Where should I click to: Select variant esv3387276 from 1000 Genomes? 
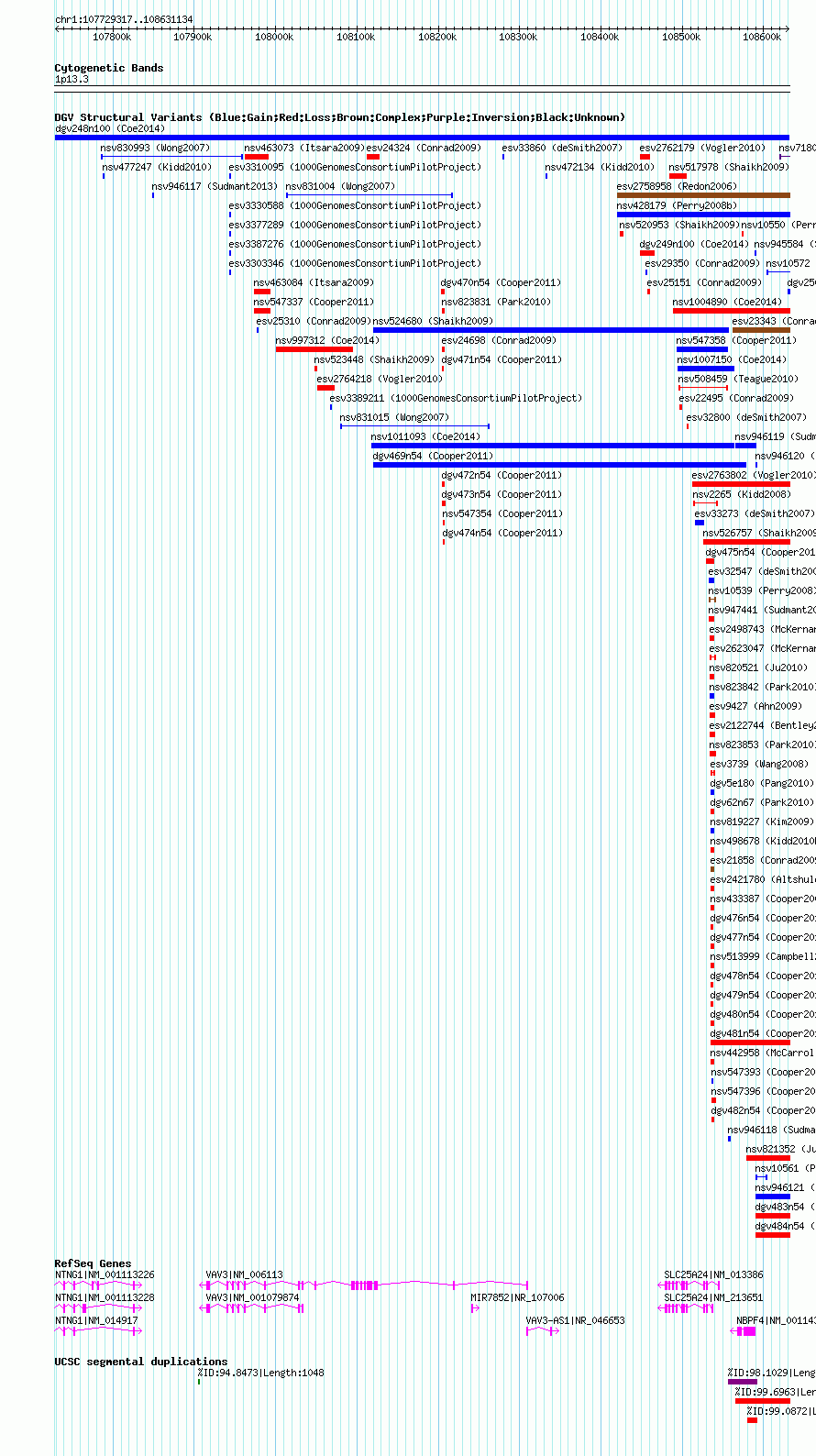pyautogui.click(x=354, y=244)
